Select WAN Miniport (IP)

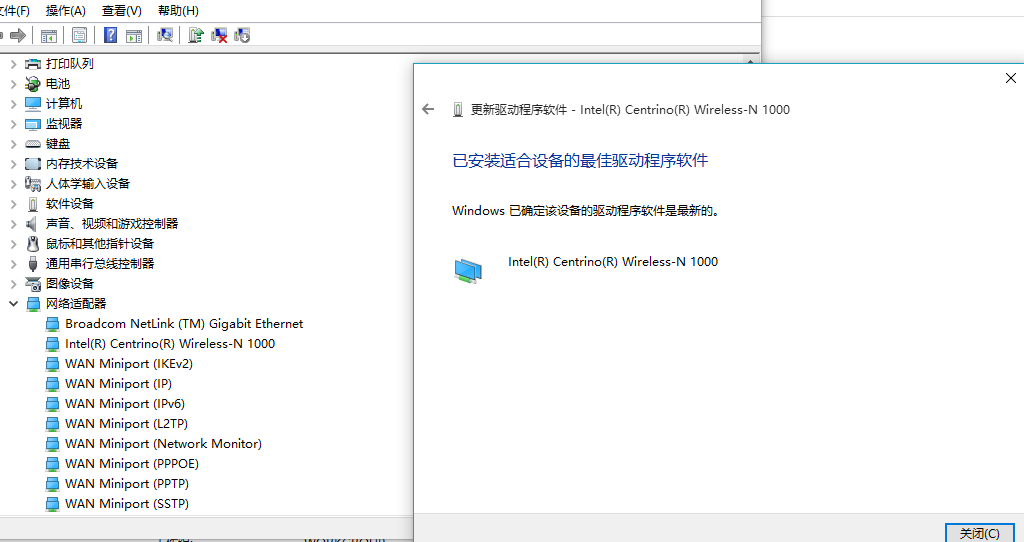(x=118, y=384)
